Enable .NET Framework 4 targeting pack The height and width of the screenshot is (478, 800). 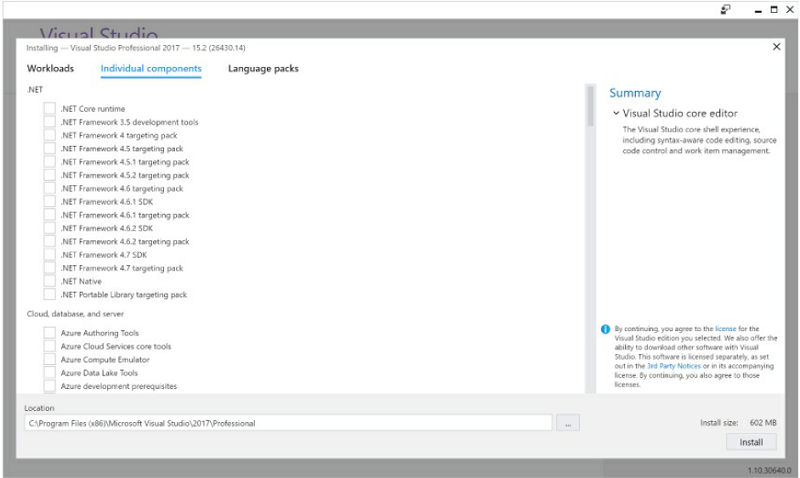click(x=49, y=135)
